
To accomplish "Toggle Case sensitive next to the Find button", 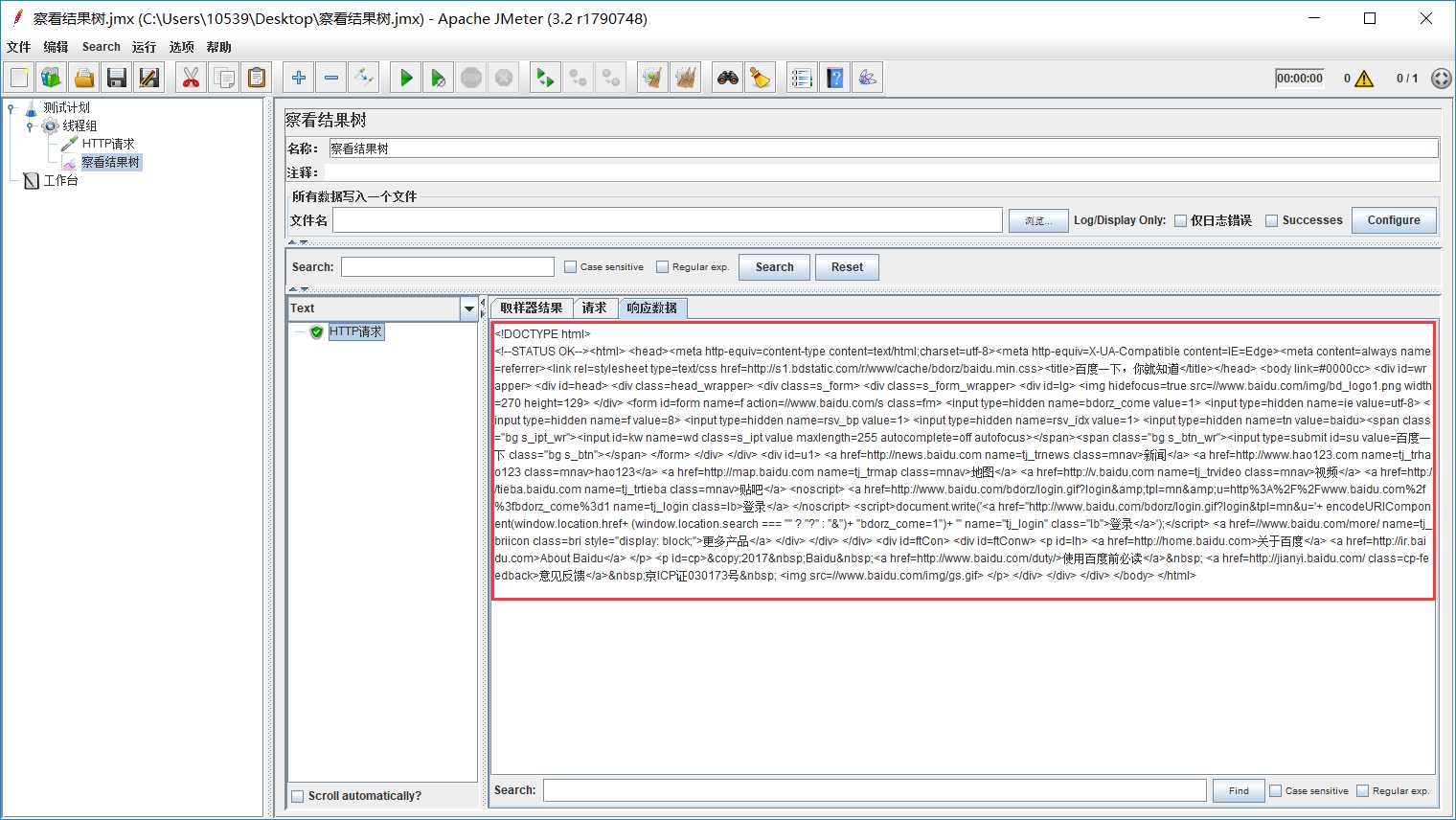I will [1275, 790].
